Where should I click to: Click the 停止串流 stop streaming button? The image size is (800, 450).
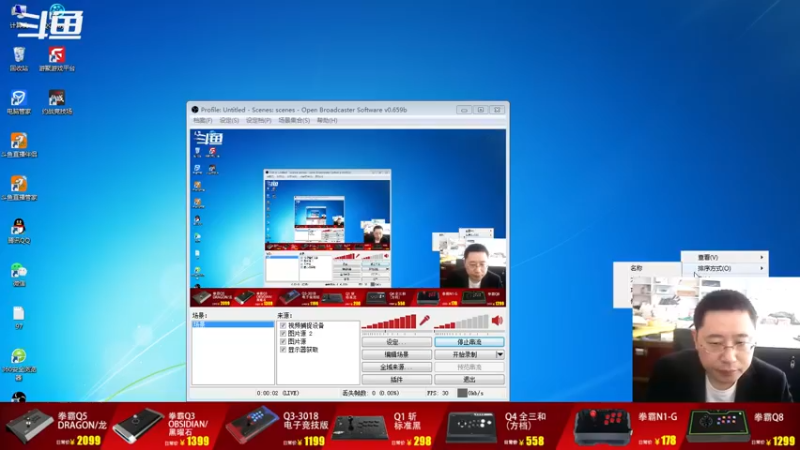click(469, 342)
